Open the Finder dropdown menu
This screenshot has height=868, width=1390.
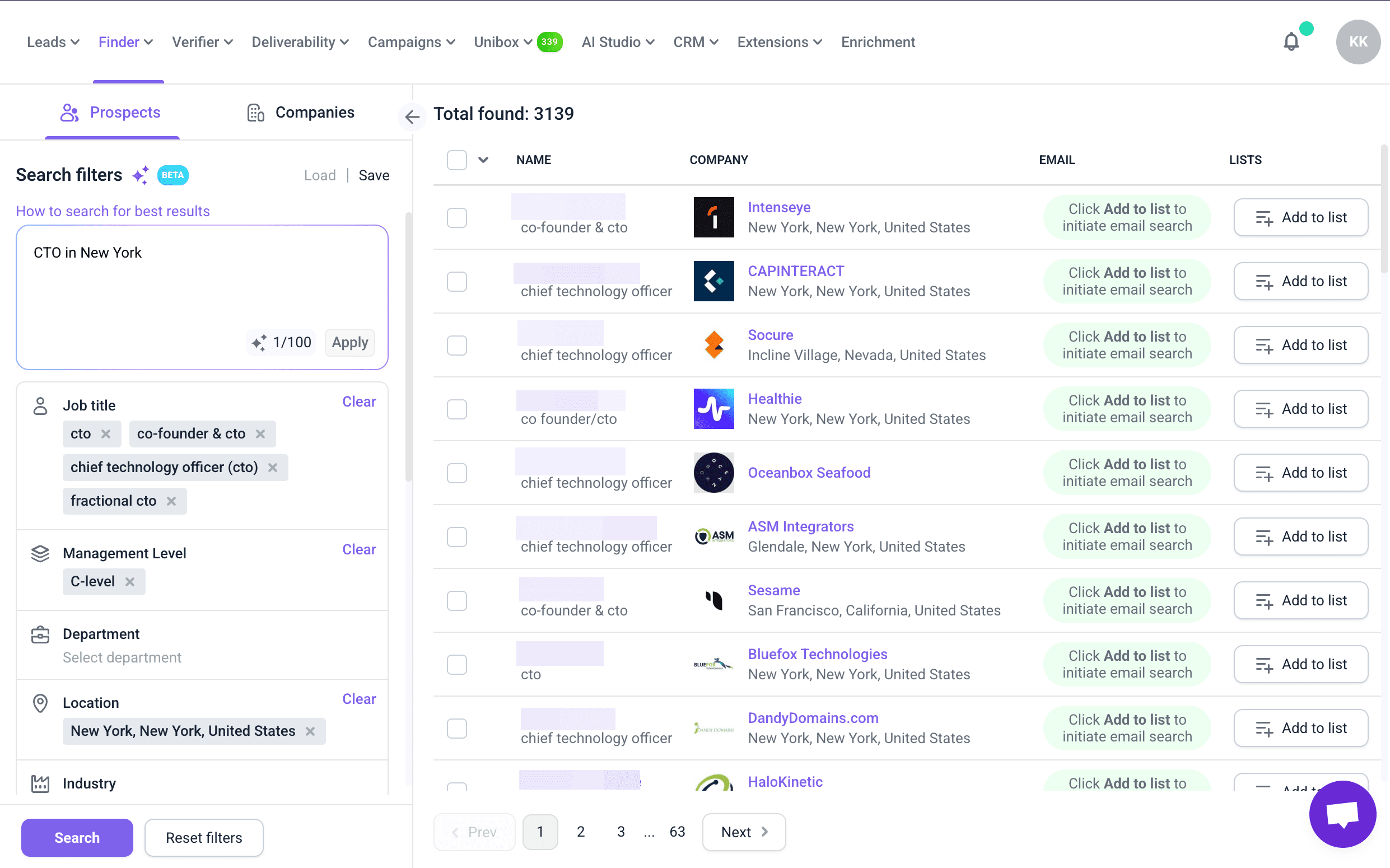tap(125, 42)
